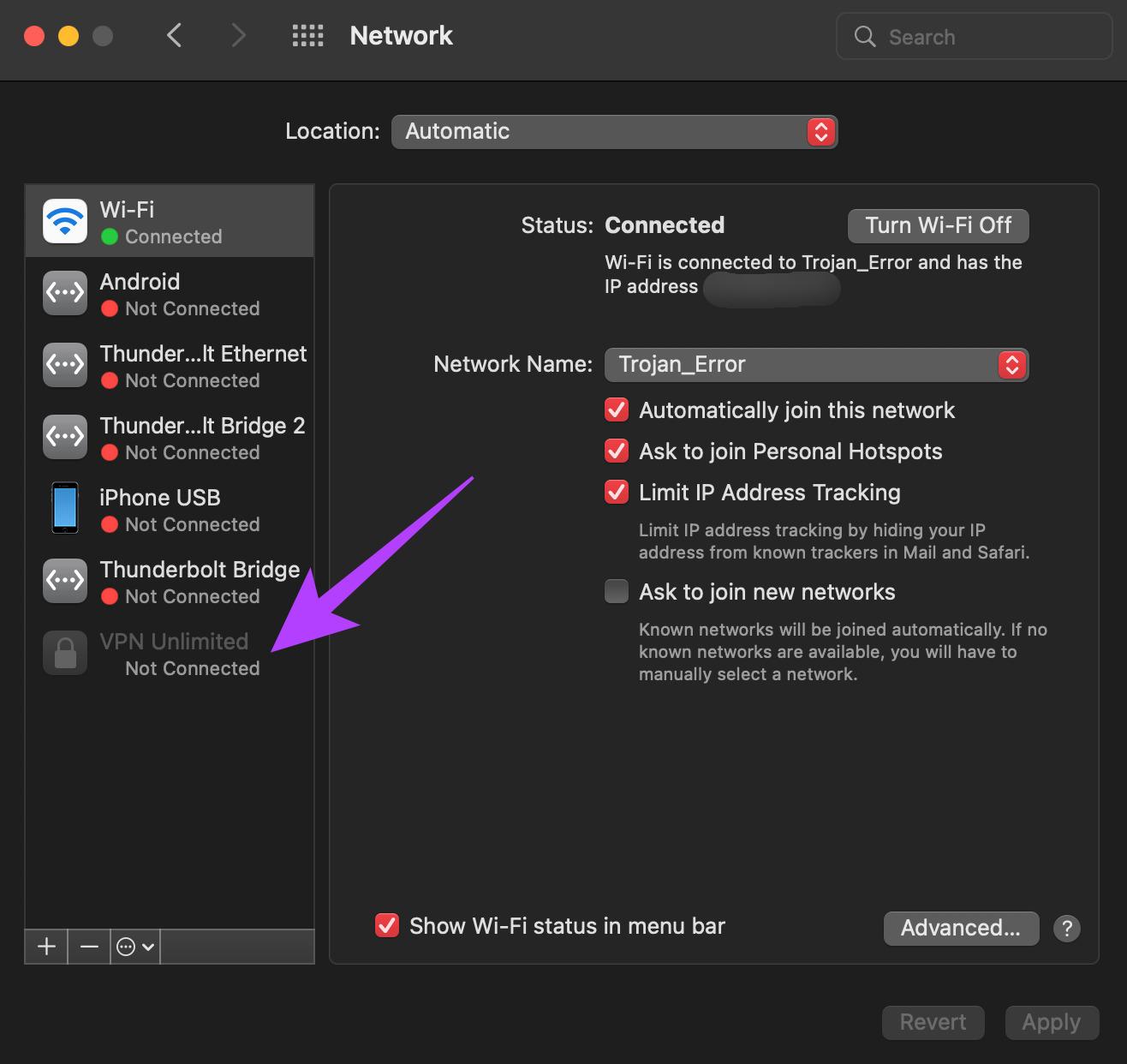Remove the selected network service
The width and height of the screenshot is (1127, 1064).
tap(88, 947)
